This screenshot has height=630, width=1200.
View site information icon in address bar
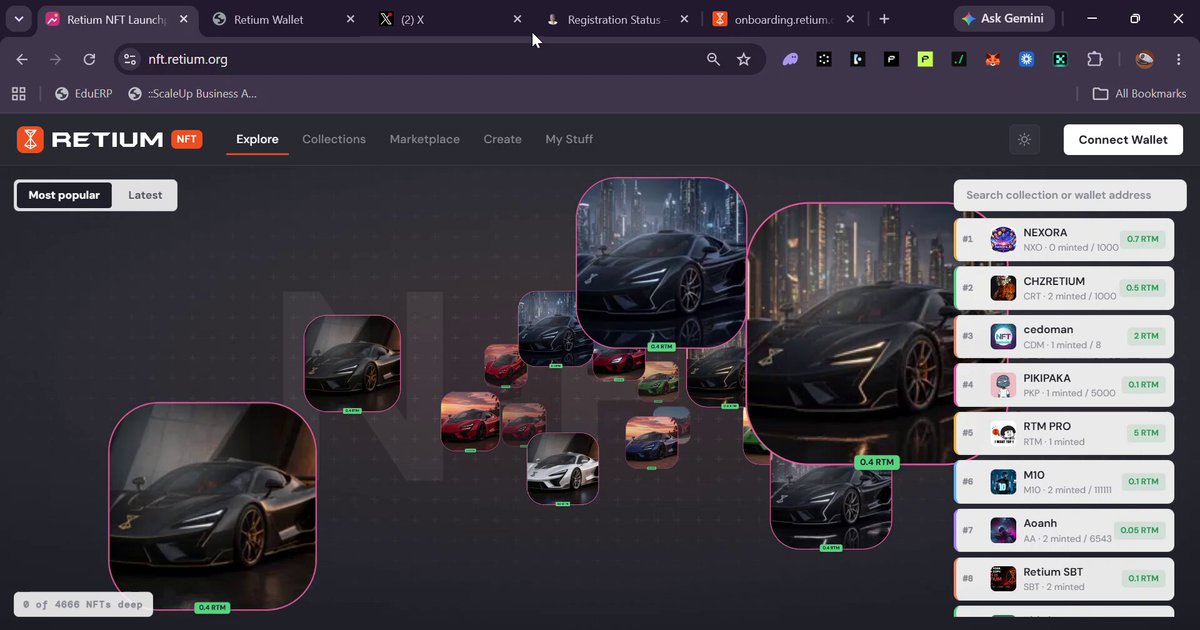129,59
